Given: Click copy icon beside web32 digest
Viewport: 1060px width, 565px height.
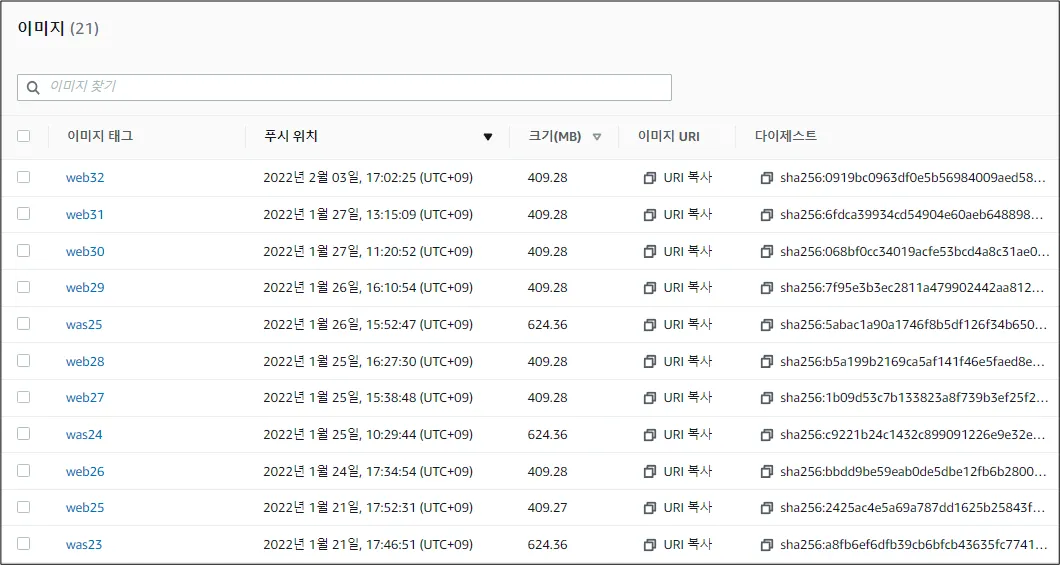Looking at the screenshot, I should click(x=767, y=178).
